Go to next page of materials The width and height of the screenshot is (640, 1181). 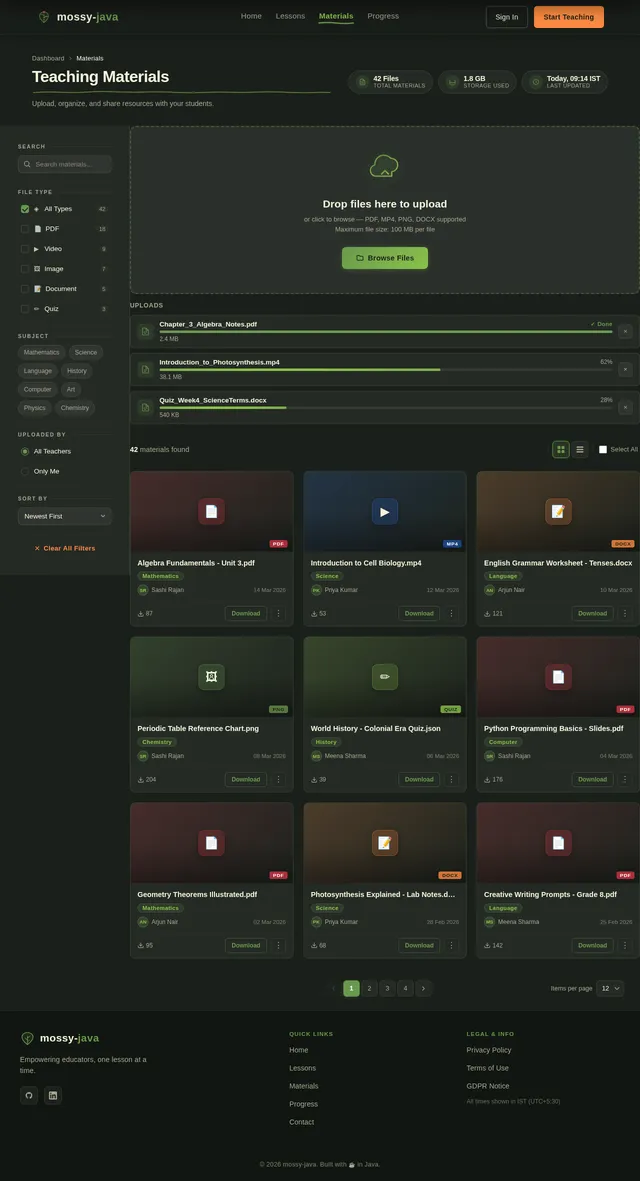[x=424, y=988]
